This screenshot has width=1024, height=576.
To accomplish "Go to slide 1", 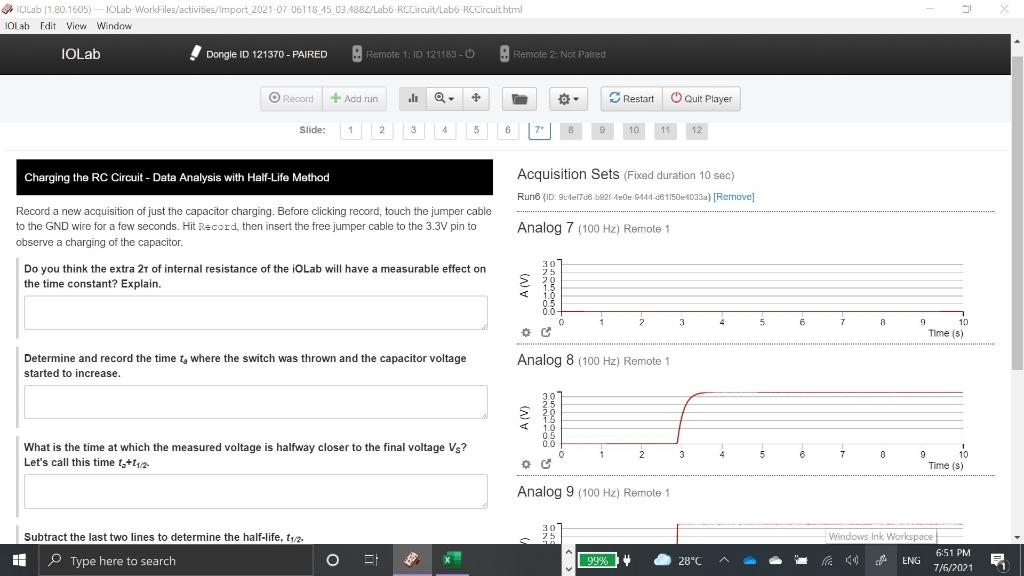I will [x=351, y=129].
